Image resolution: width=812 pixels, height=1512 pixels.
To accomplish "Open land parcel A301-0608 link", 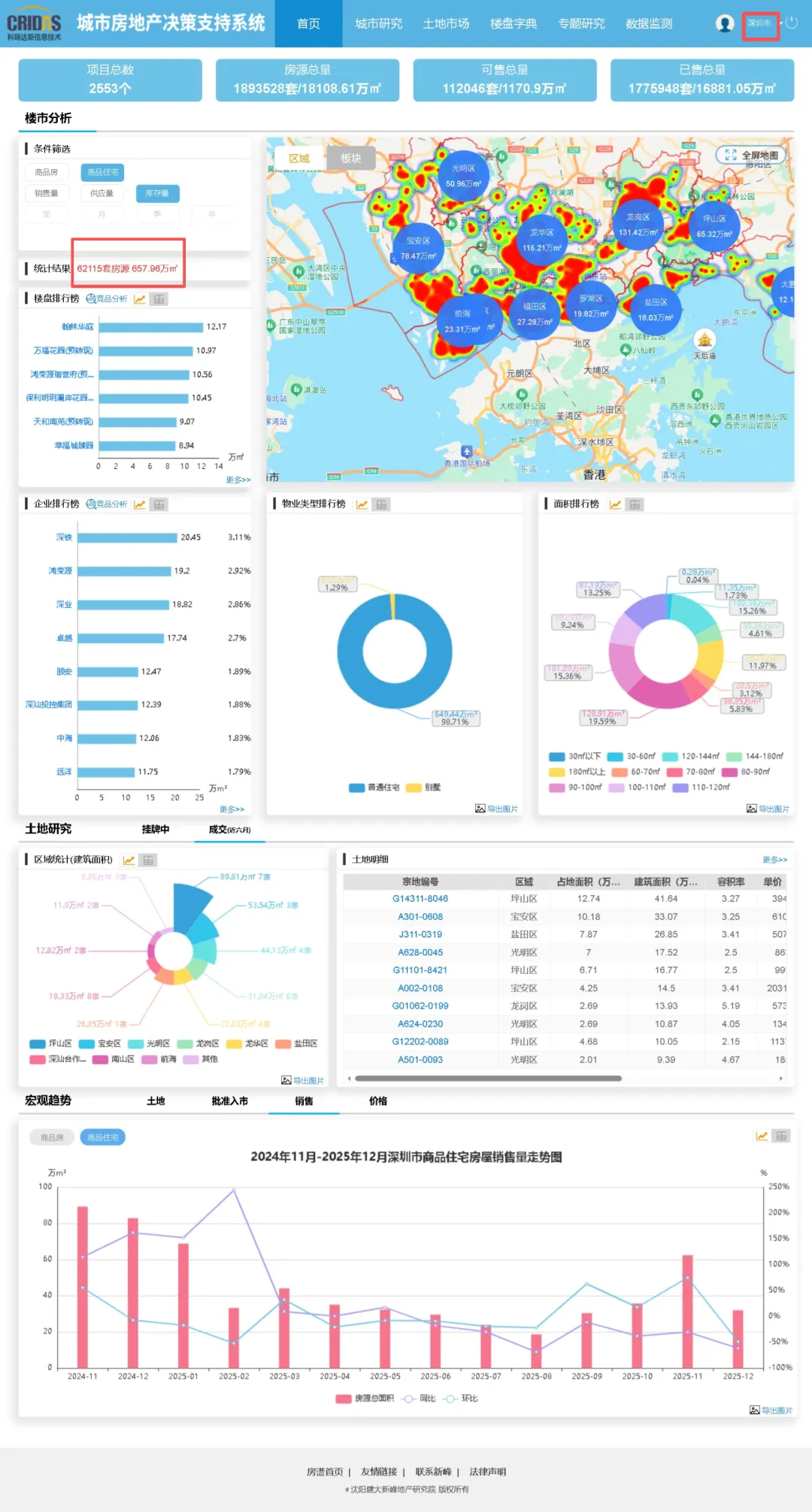I will tap(420, 916).
